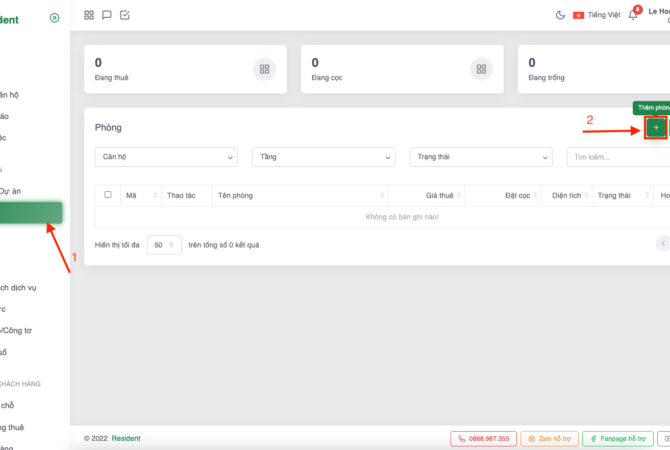Click the 0868.987.355 phone support button
Image resolution: width=670 pixels, height=450 pixels.
click(x=483, y=438)
